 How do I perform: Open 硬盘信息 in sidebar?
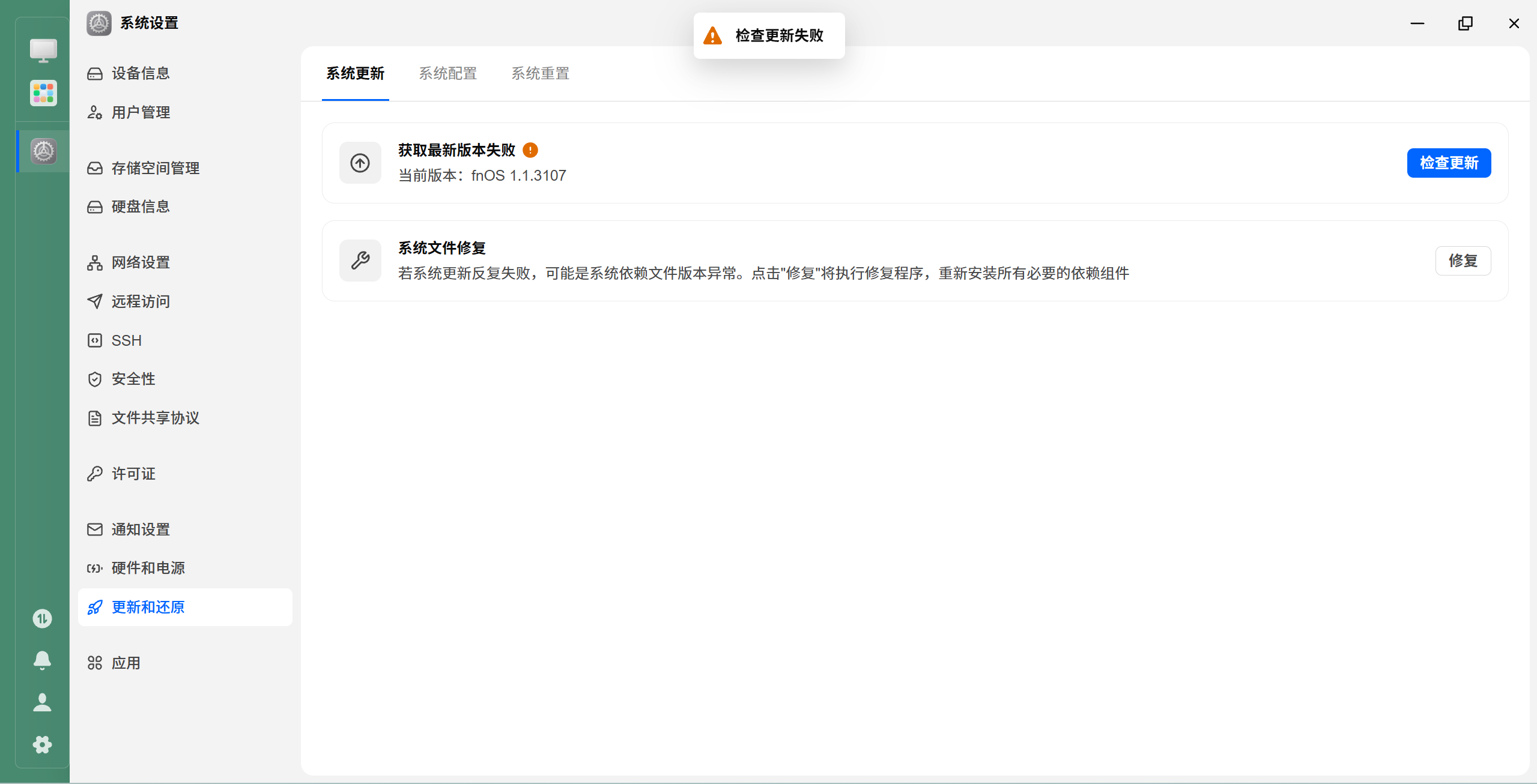click(185, 207)
